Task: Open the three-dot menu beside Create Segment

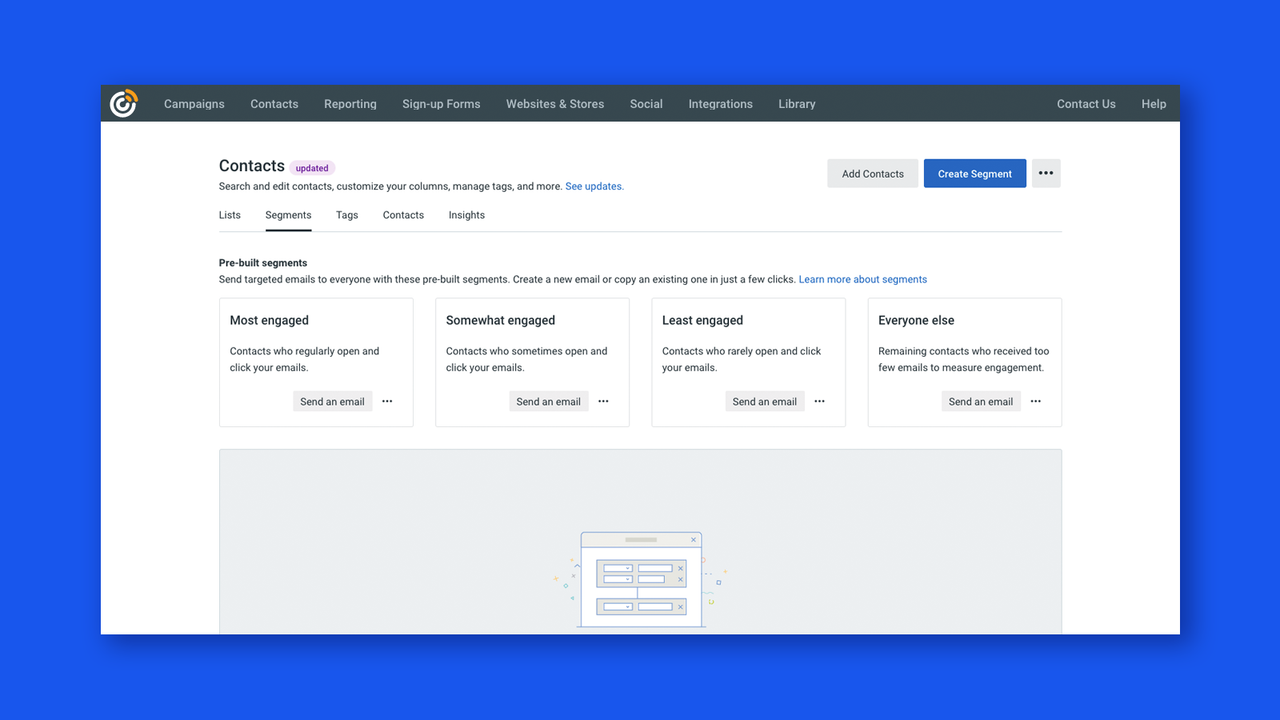Action: [1046, 173]
